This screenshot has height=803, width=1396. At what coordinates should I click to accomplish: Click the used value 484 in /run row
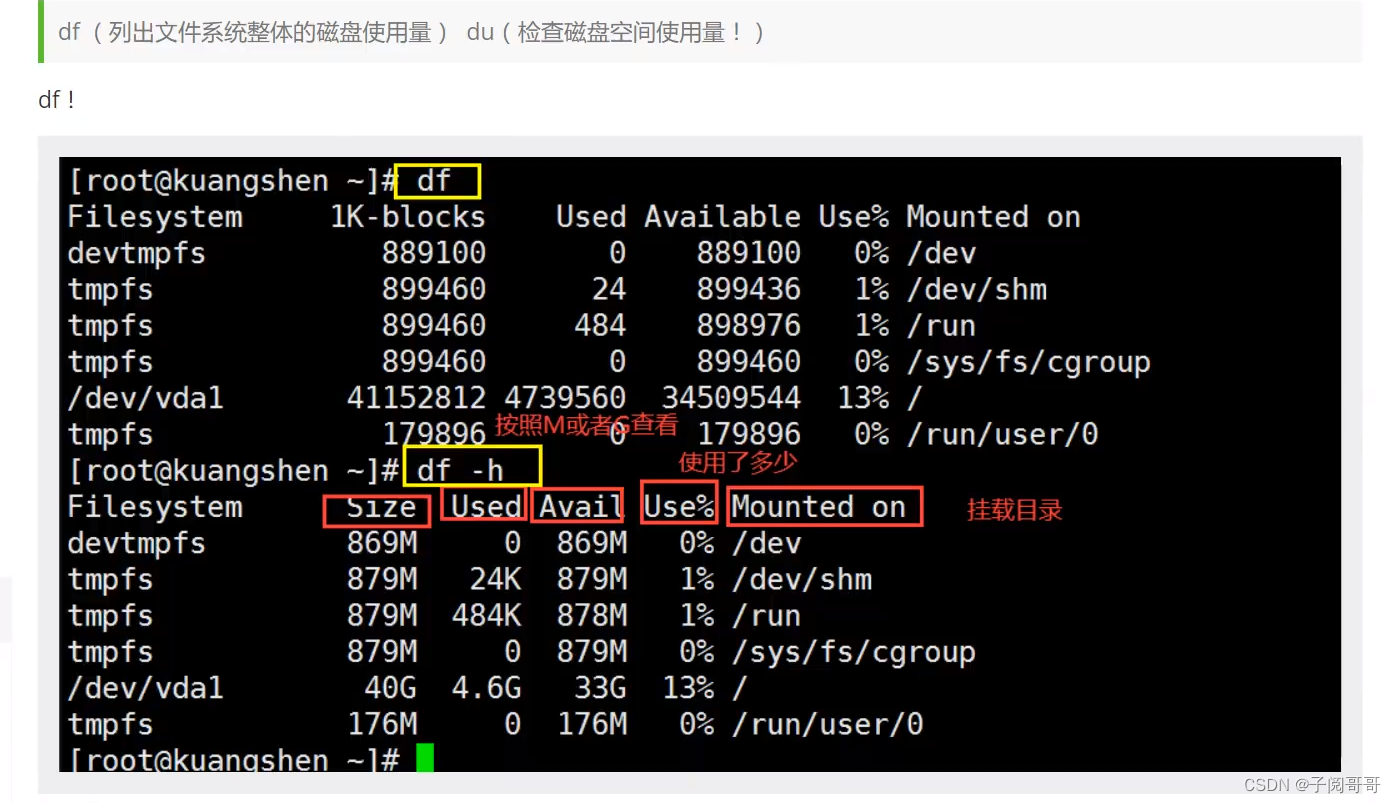[x=600, y=326]
